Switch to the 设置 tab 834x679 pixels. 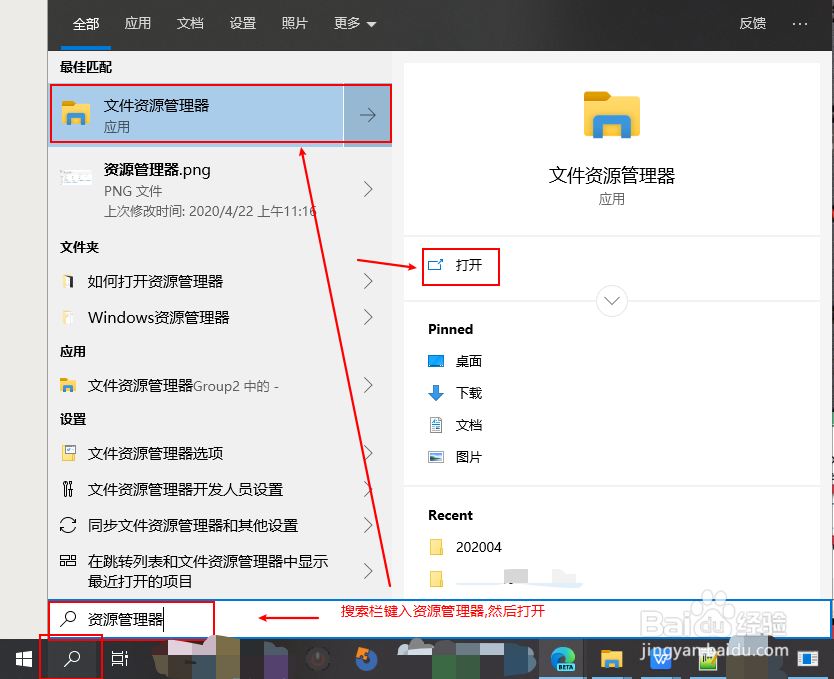(x=243, y=23)
